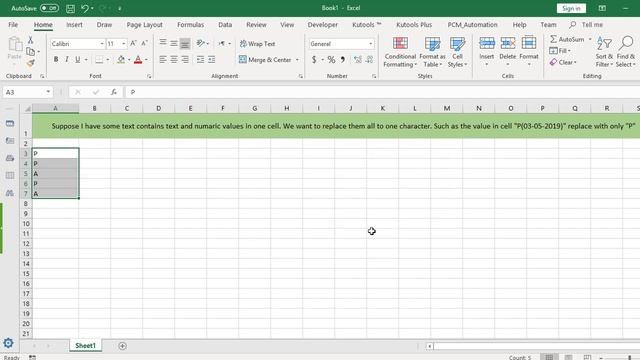Screen dimensions: 640x360
Task: Select Middle Align icon
Action: coord(174,43)
